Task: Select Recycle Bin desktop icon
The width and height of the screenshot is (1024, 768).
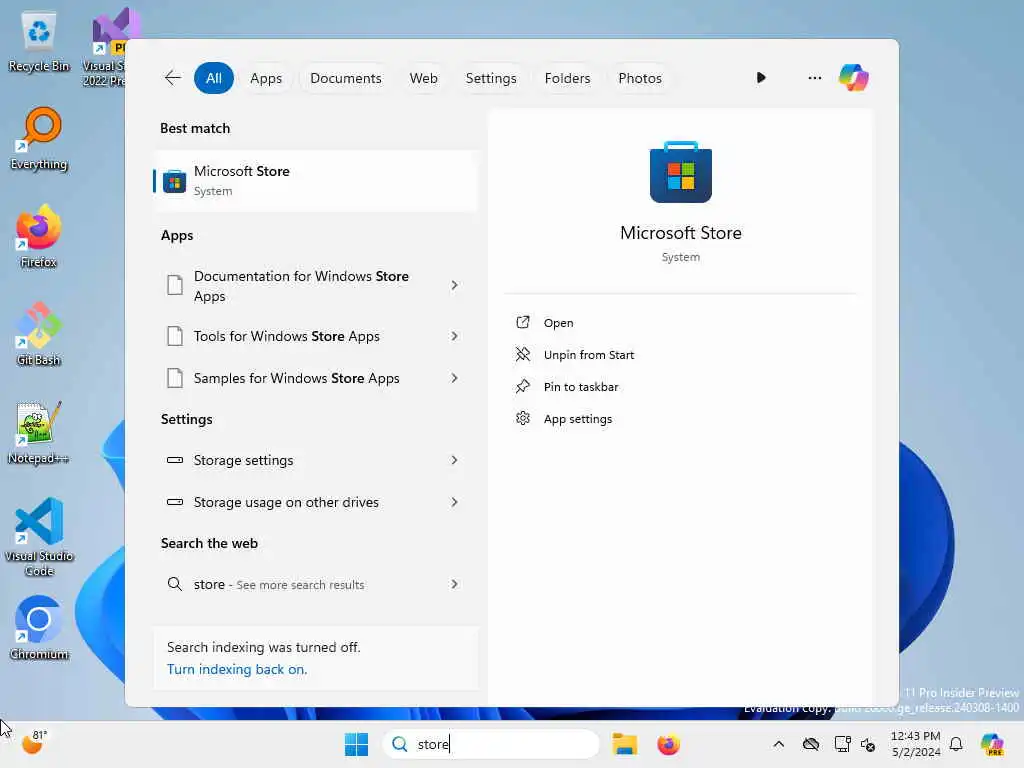Action: pos(39,42)
